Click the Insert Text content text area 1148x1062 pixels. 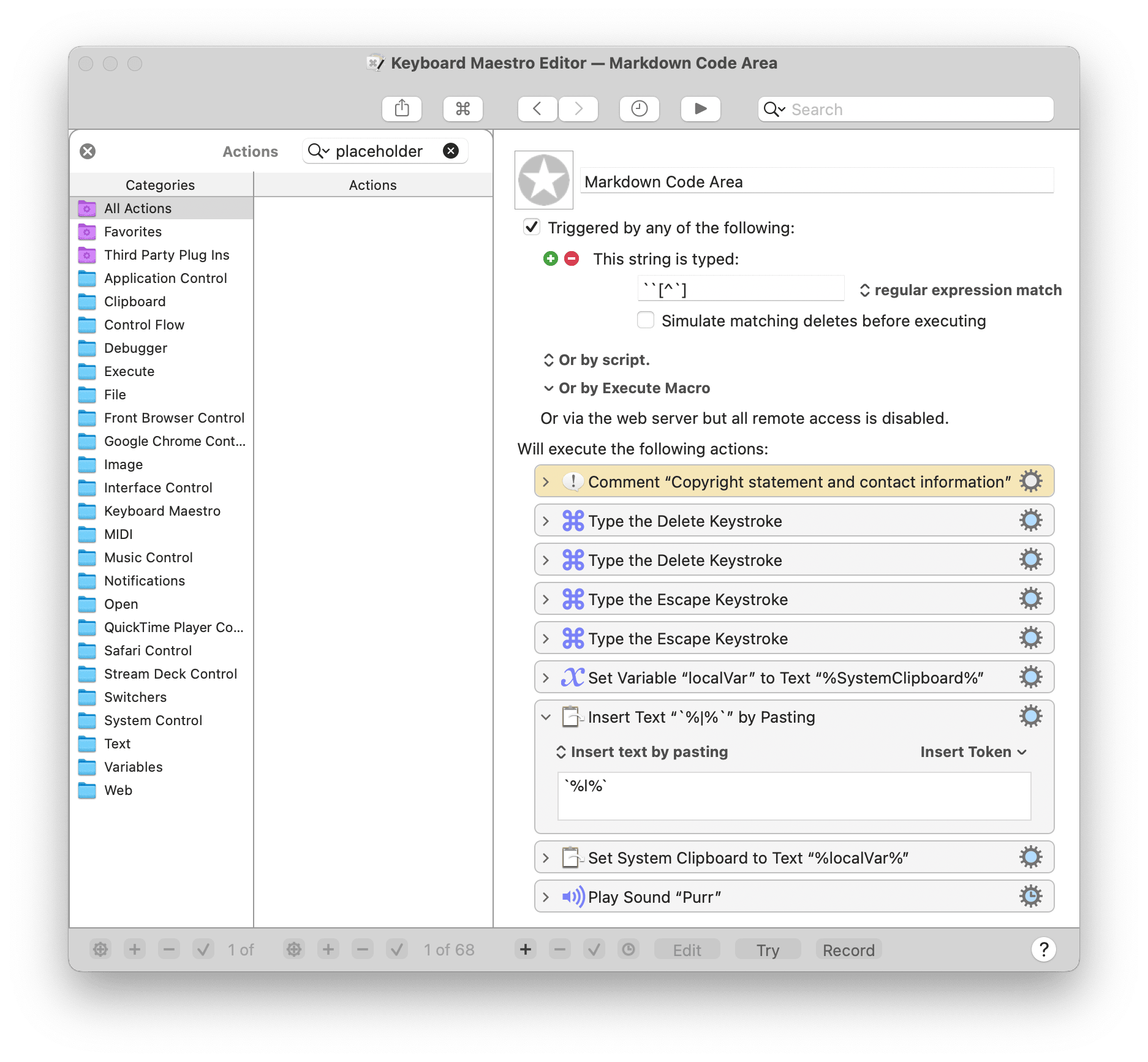click(x=794, y=796)
